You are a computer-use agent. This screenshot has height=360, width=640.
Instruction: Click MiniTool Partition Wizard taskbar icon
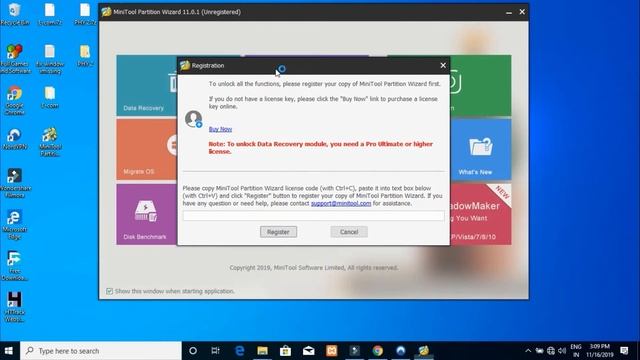pyautogui.click(x=424, y=351)
